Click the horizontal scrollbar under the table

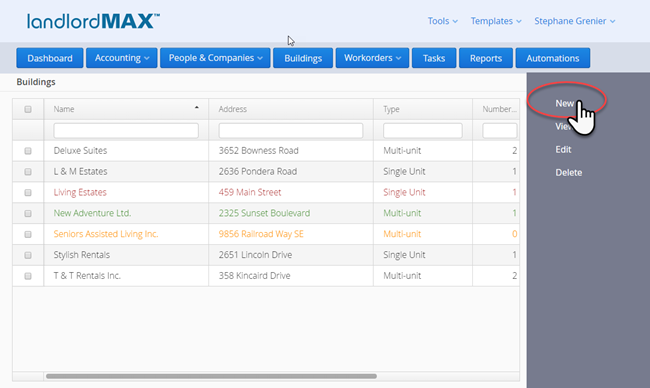tap(211, 376)
